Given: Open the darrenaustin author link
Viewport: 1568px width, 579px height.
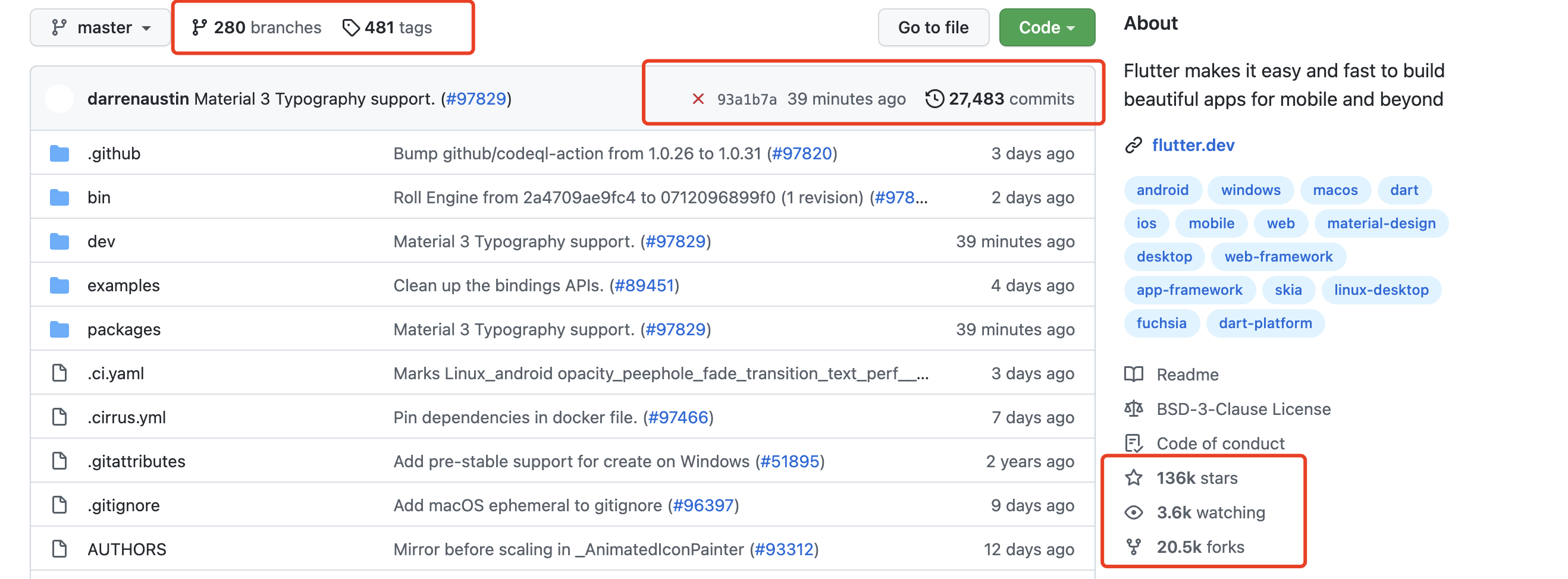Looking at the screenshot, I should coord(138,99).
